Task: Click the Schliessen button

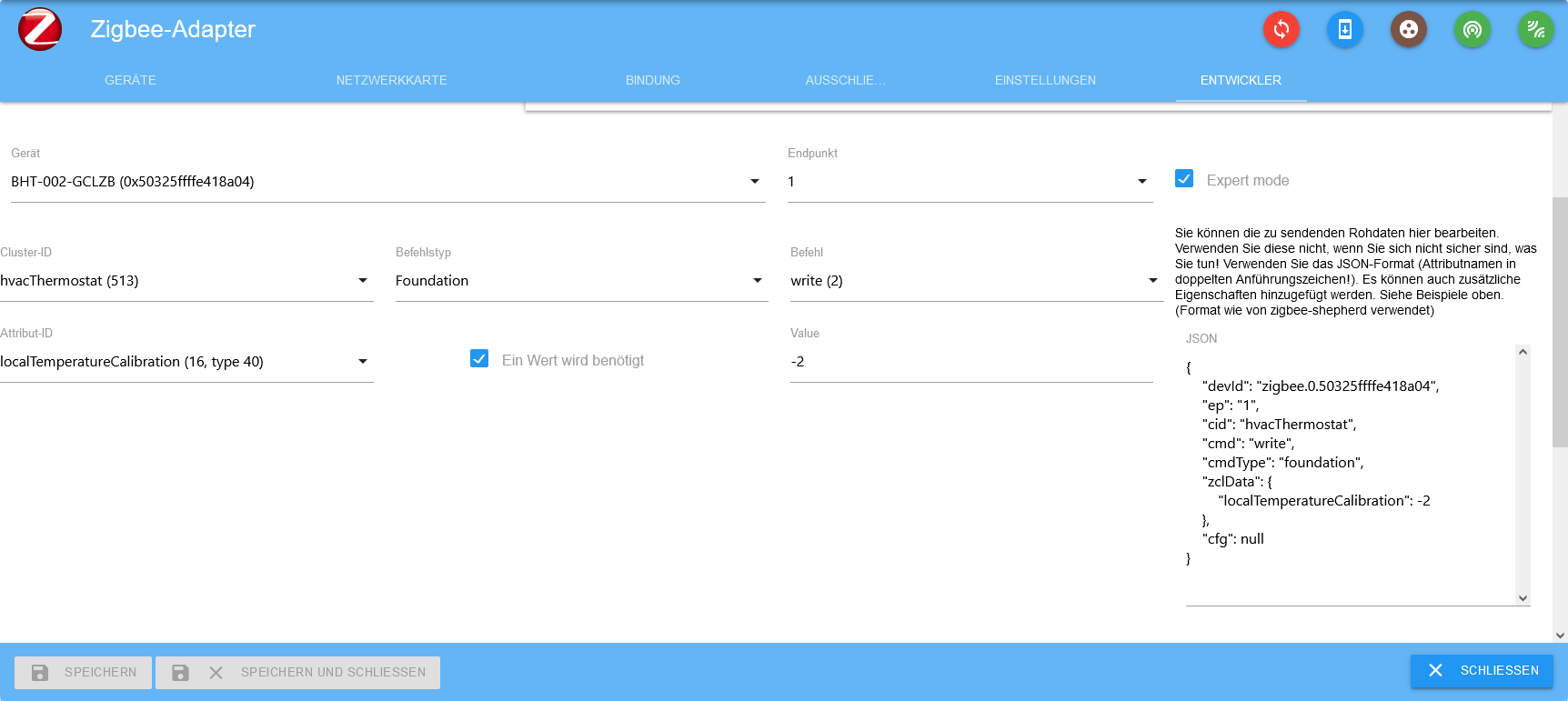Action: pos(1483,670)
